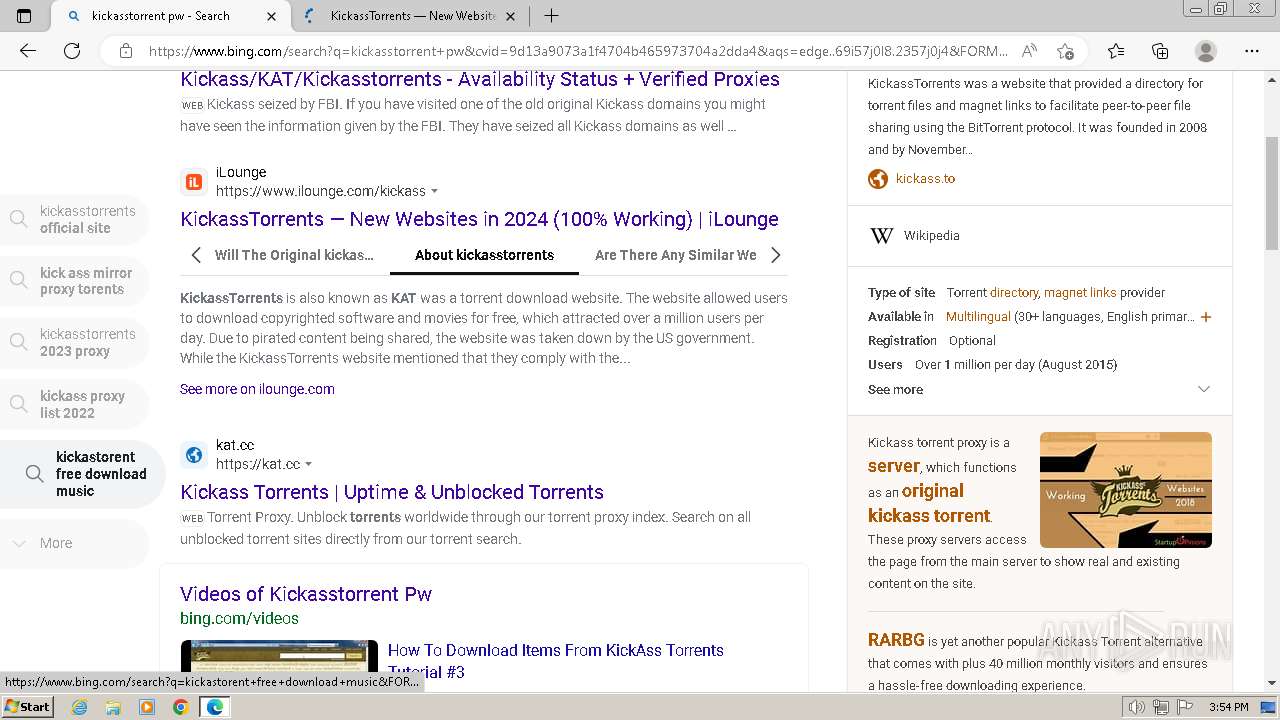The image size is (1280, 720).
Task: Search related 'kickass proxy list 2022' suggestion
Action: coord(74,404)
